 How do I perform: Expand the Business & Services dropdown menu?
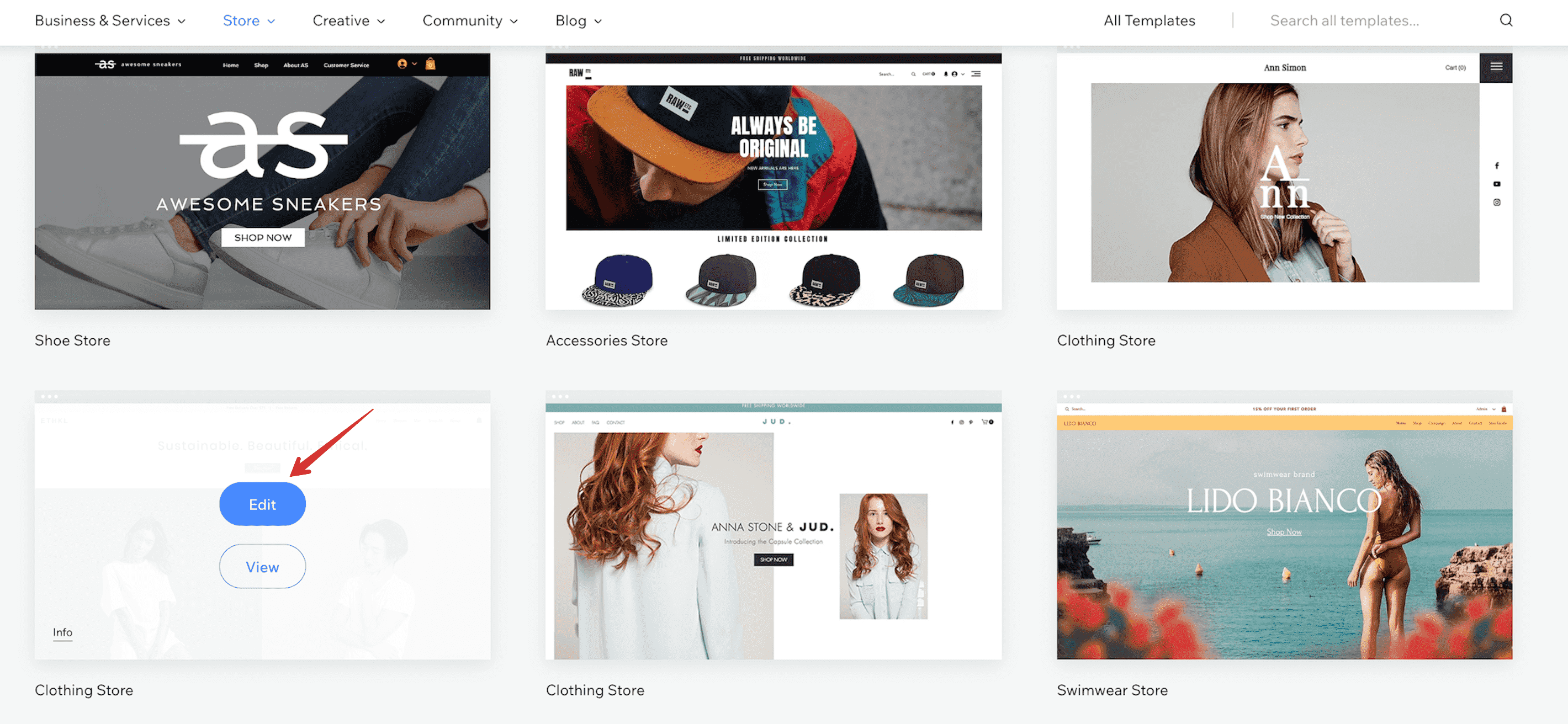point(110,20)
